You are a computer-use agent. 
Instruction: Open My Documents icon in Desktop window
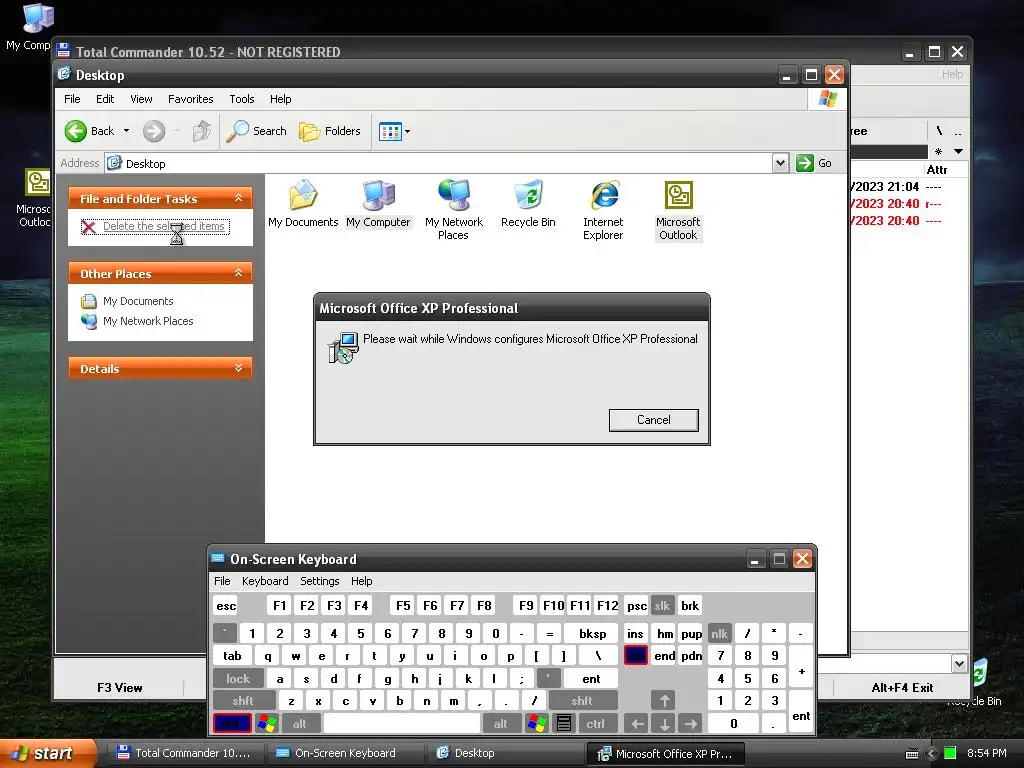(303, 204)
